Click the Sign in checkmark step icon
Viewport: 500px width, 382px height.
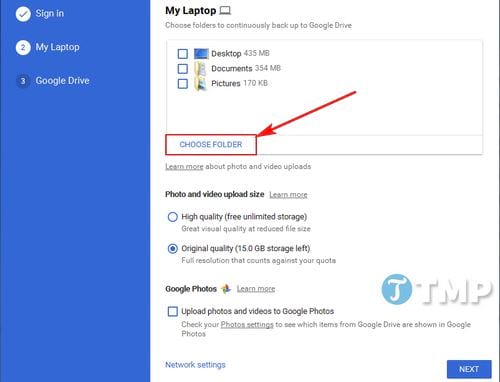(23, 14)
